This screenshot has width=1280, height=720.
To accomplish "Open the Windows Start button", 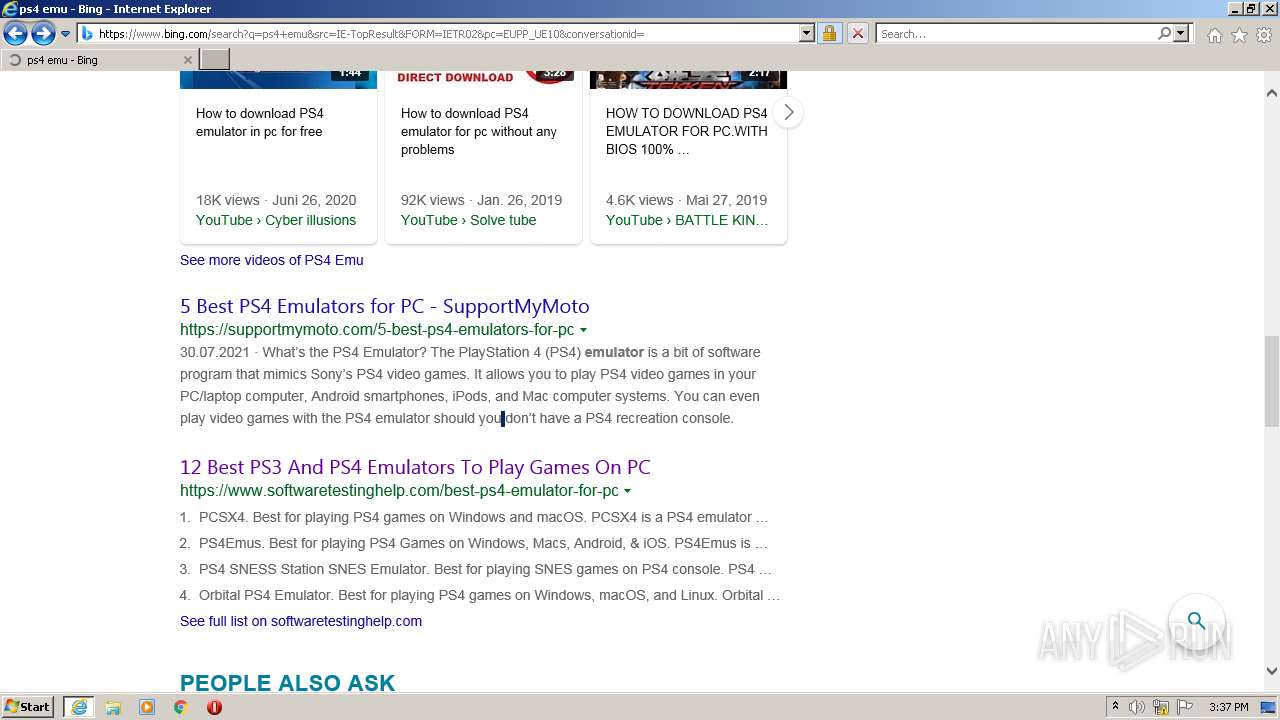I will coord(28,707).
